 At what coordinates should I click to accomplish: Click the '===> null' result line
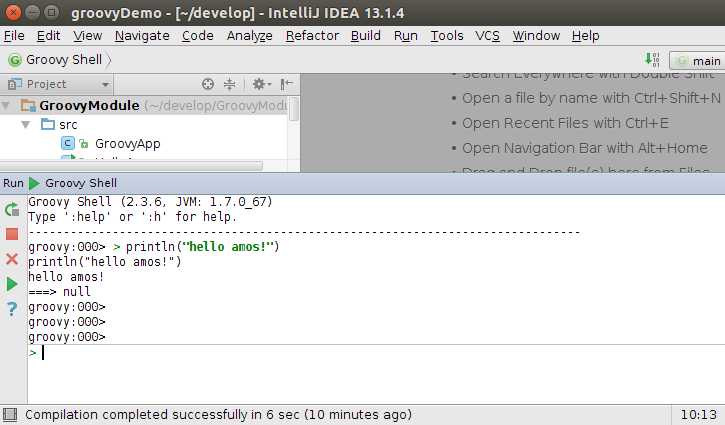point(59,292)
